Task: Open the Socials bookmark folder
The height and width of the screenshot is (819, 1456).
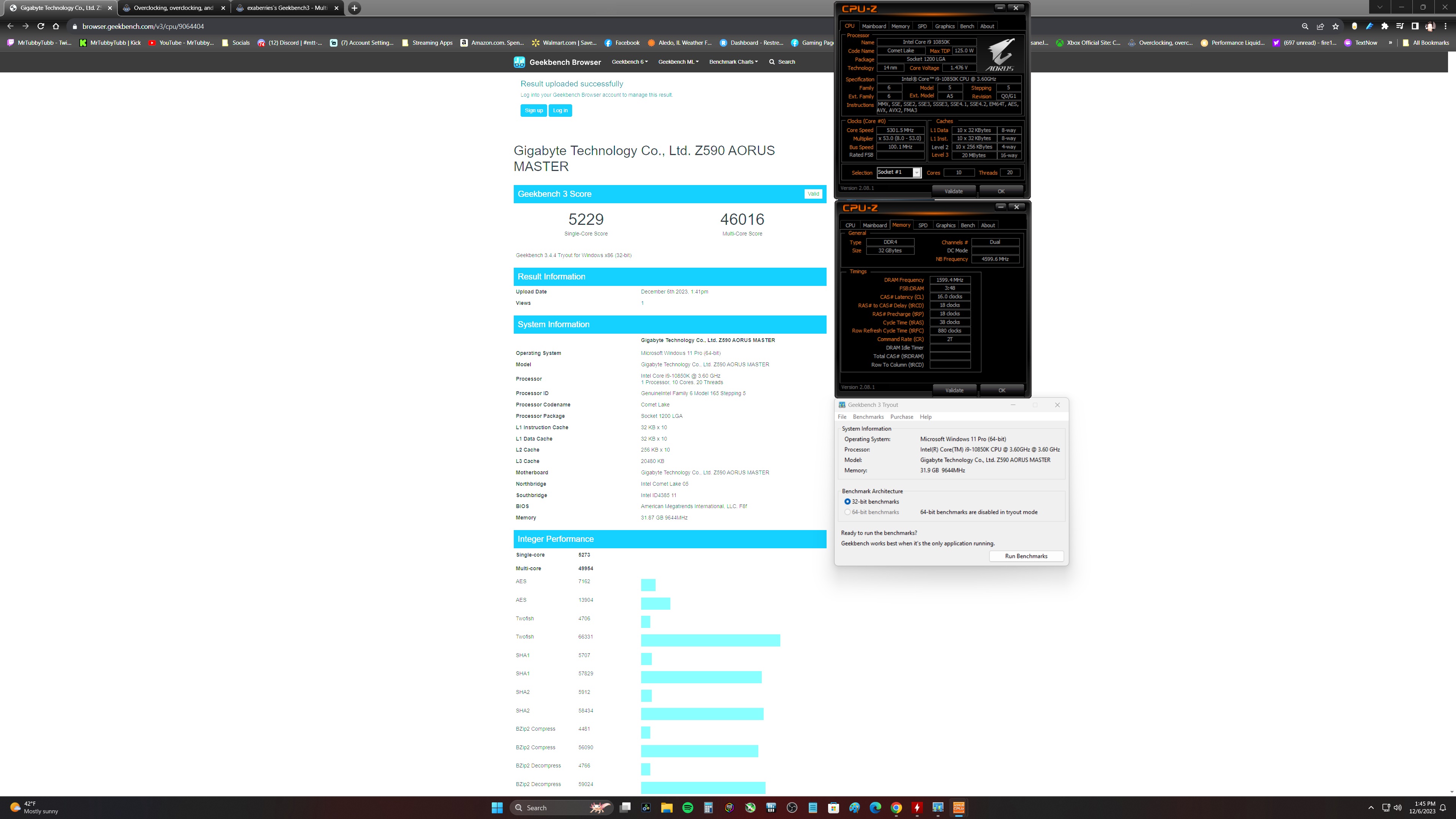Action: 236,43
